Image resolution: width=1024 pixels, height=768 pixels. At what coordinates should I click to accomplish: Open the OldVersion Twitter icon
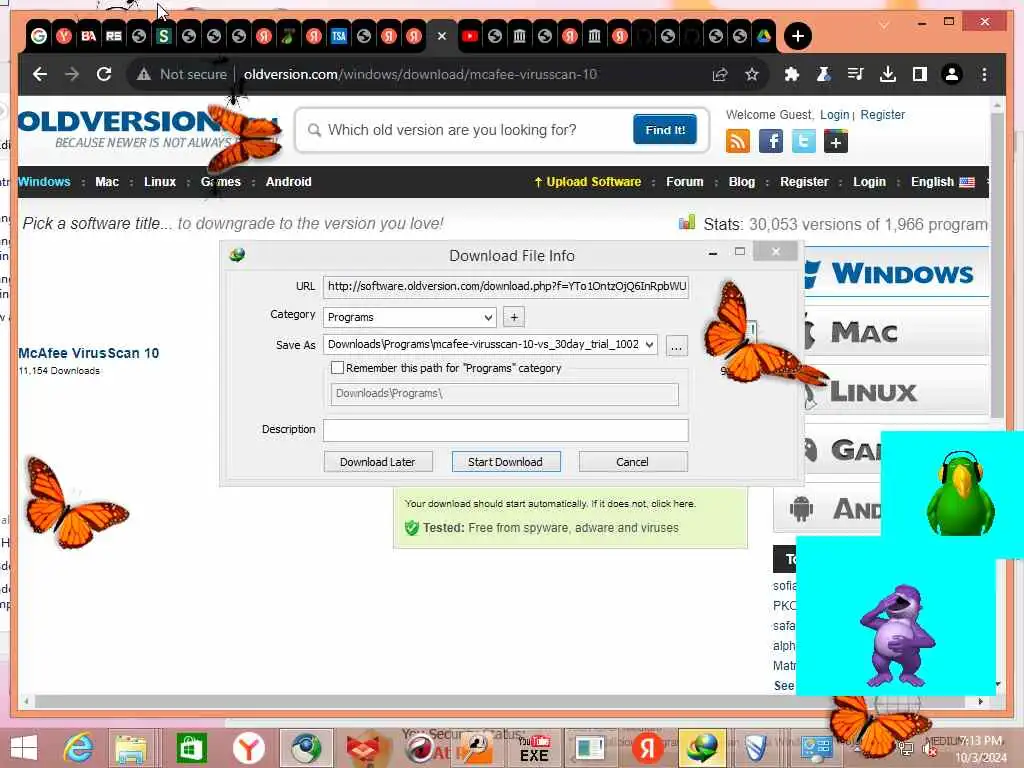803,141
